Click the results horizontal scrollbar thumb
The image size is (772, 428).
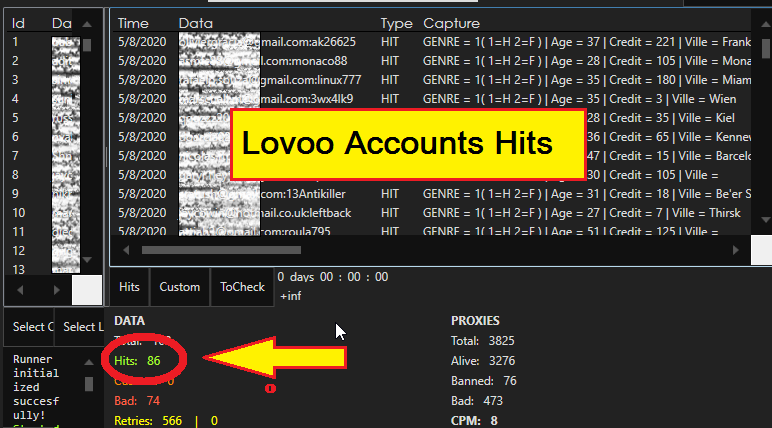pyautogui.click(x=221, y=250)
